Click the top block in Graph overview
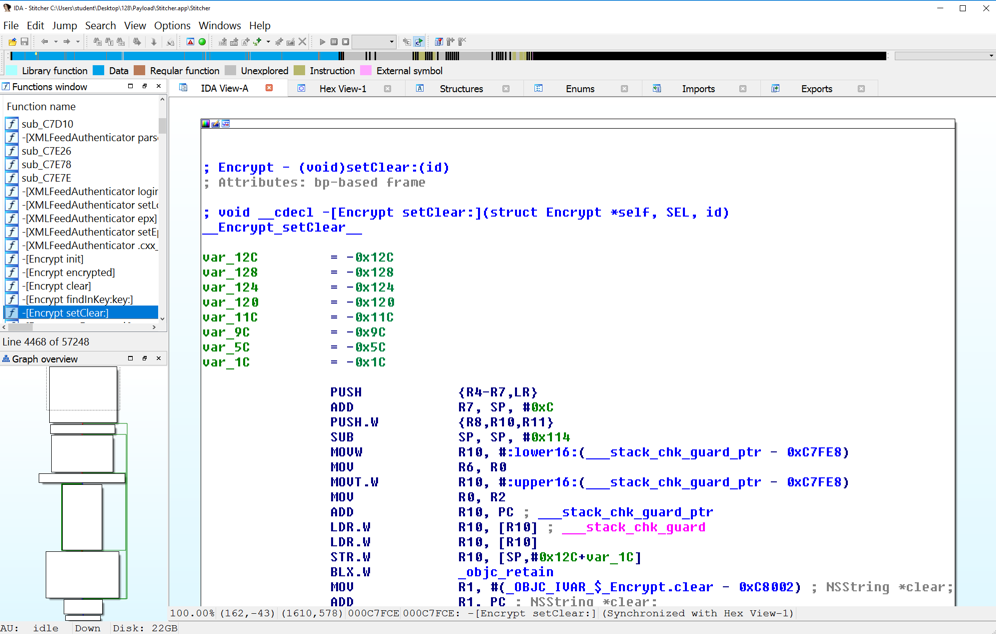996x634 pixels. 83,394
